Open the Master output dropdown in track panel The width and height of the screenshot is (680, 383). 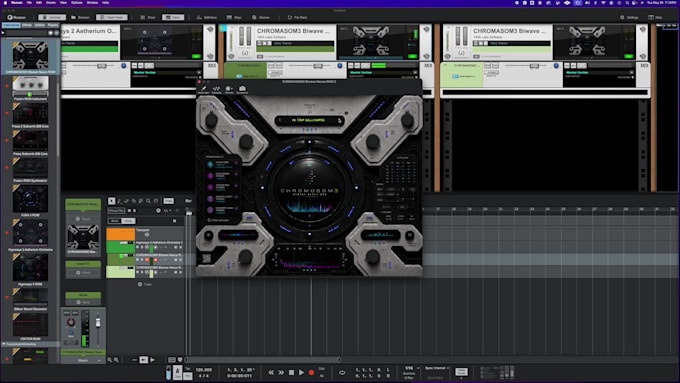coord(83,360)
